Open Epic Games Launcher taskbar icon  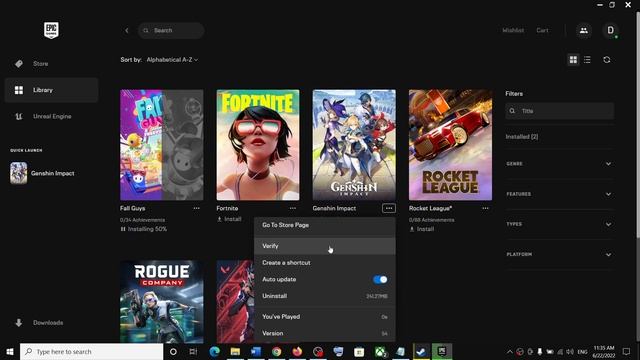pos(442,351)
